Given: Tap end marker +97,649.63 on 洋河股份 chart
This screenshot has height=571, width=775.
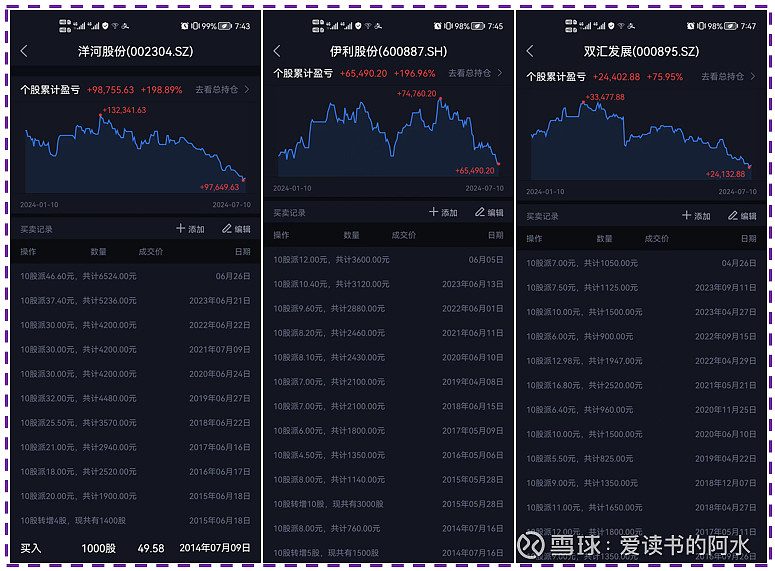Looking at the screenshot, I should tap(244, 180).
